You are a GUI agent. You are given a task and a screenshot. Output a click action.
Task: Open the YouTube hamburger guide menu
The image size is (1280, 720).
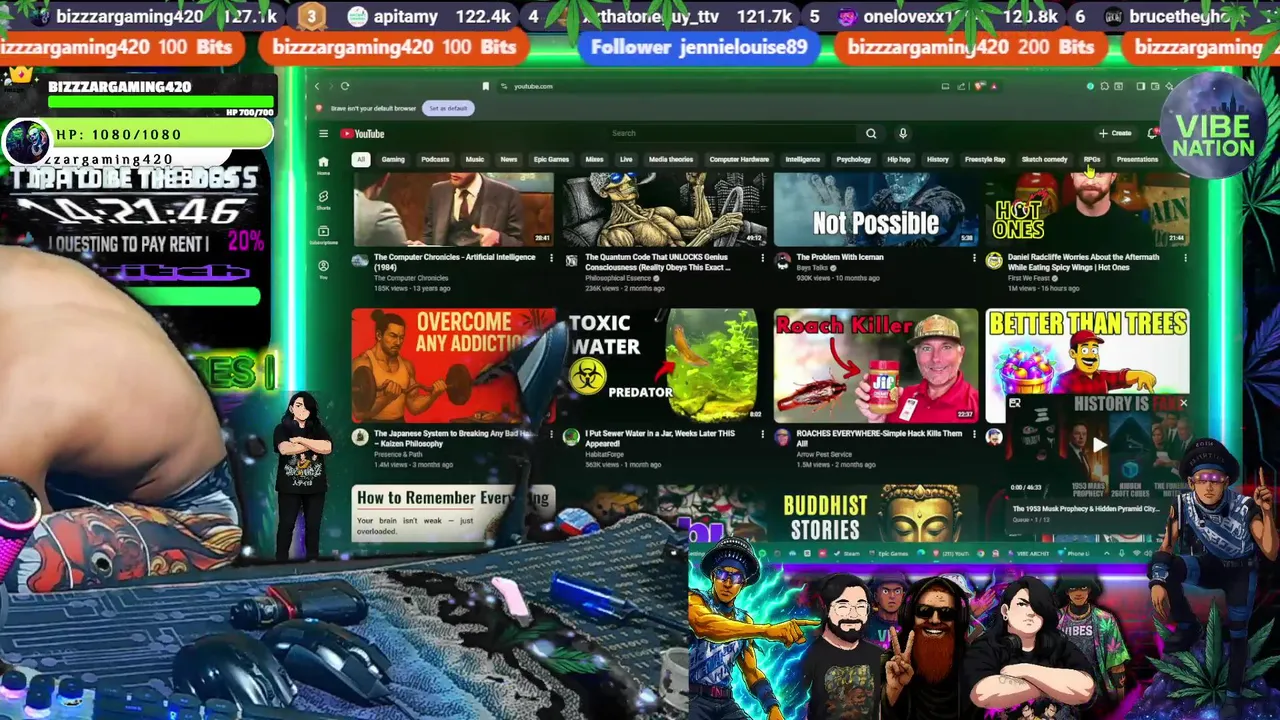(x=323, y=133)
